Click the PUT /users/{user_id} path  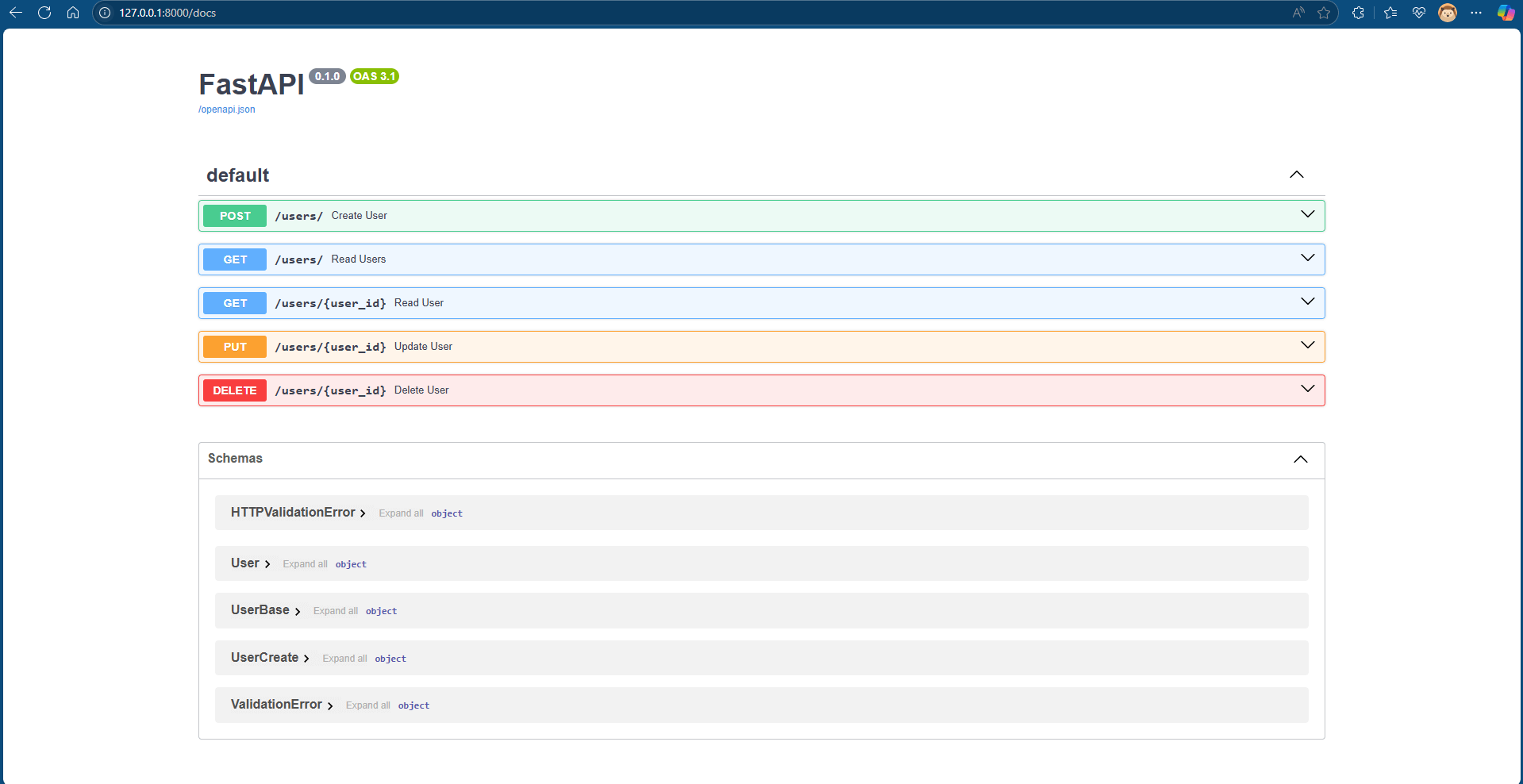330,347
